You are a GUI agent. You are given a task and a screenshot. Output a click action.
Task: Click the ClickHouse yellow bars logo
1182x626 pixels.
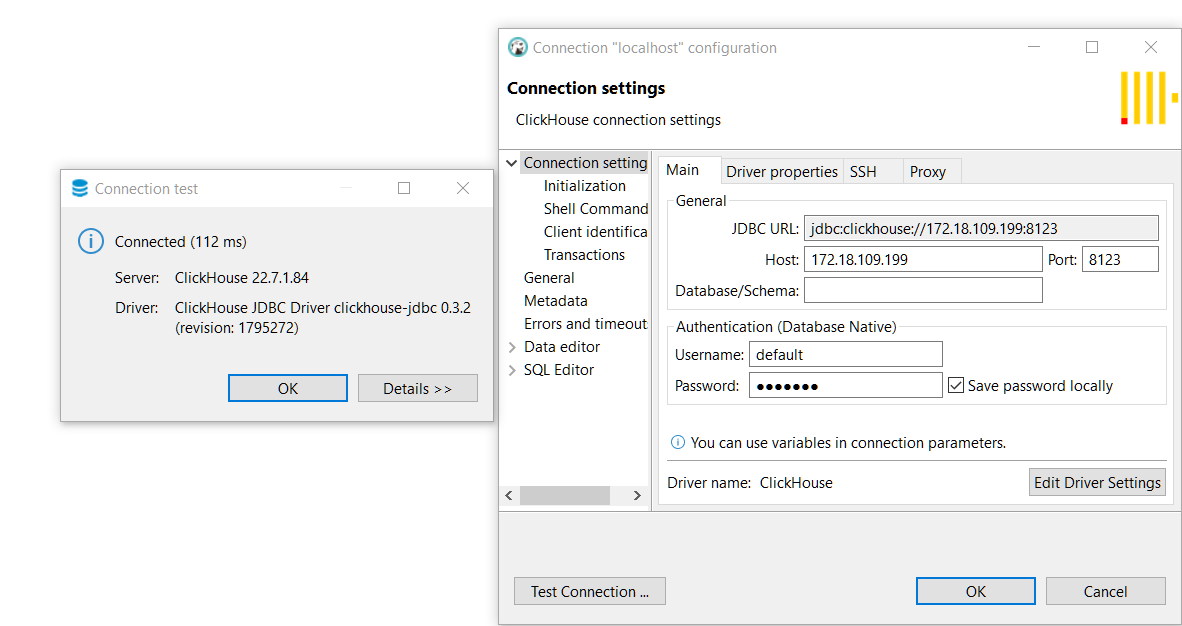pyautogui.click(x=1148, y=98)
